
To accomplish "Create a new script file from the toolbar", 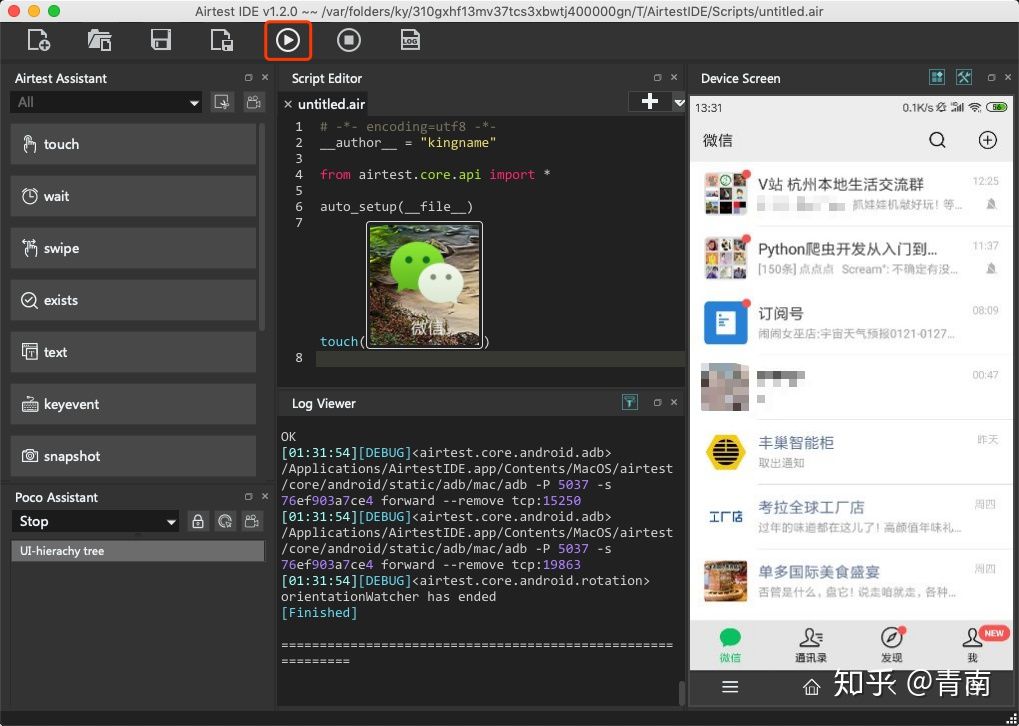I will tap(39, 40).
